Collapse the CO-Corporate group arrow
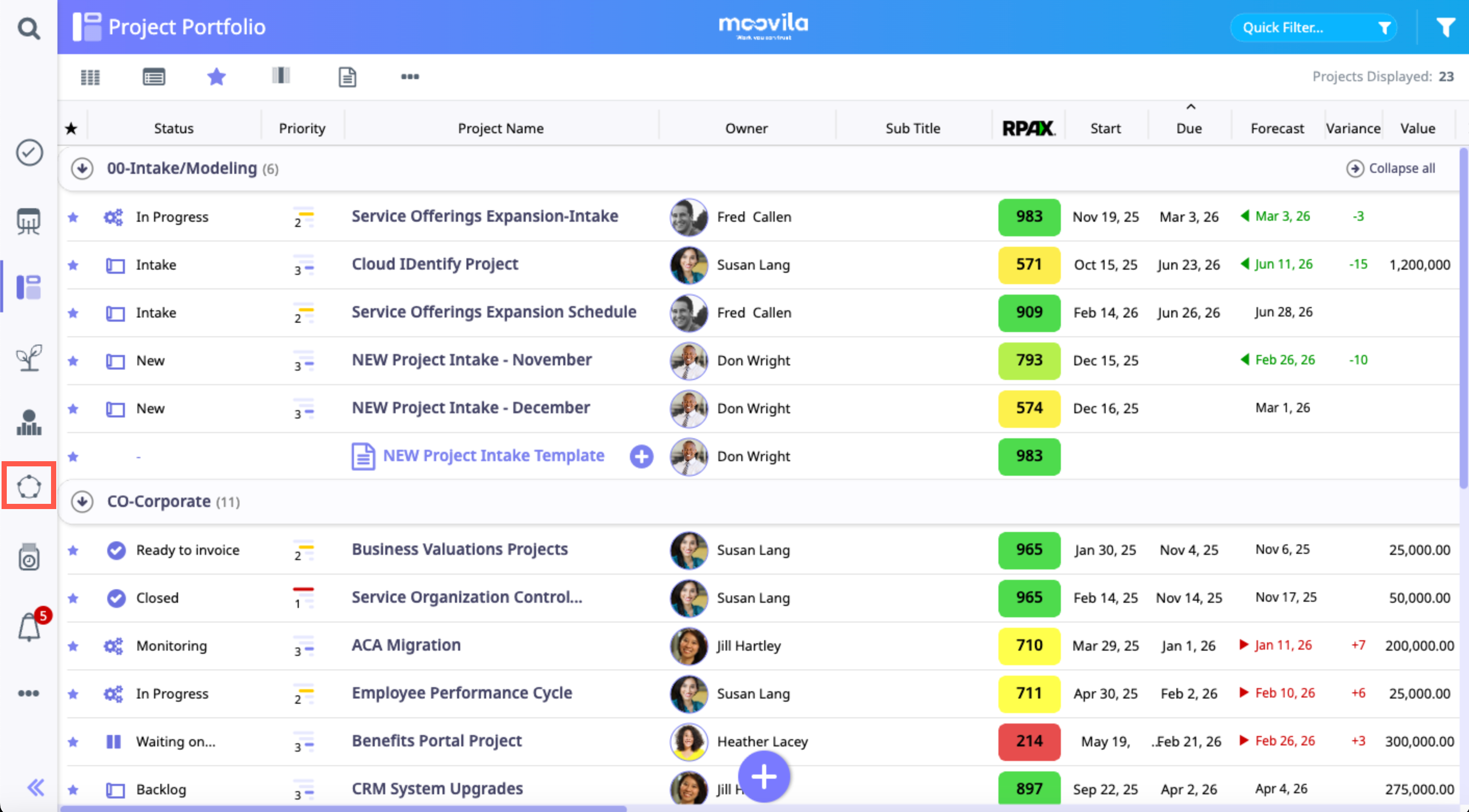 click(82, 502)
